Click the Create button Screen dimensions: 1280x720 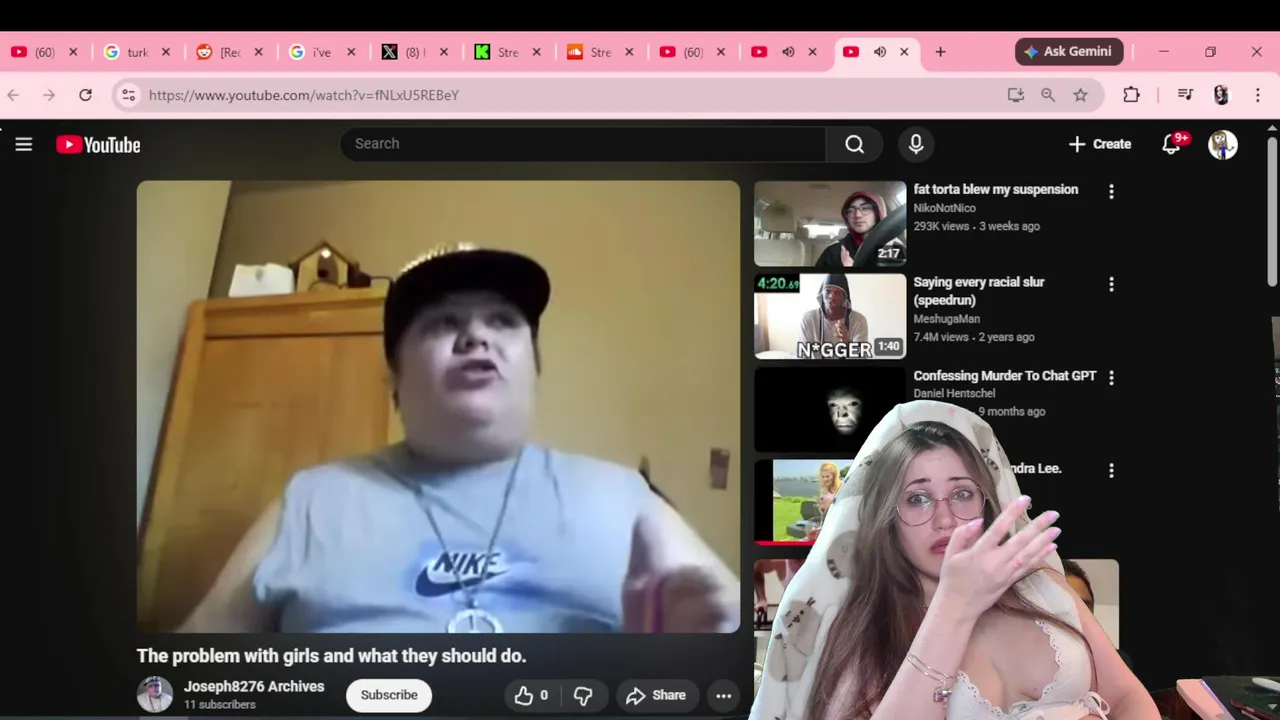[x=1099, y=144]
